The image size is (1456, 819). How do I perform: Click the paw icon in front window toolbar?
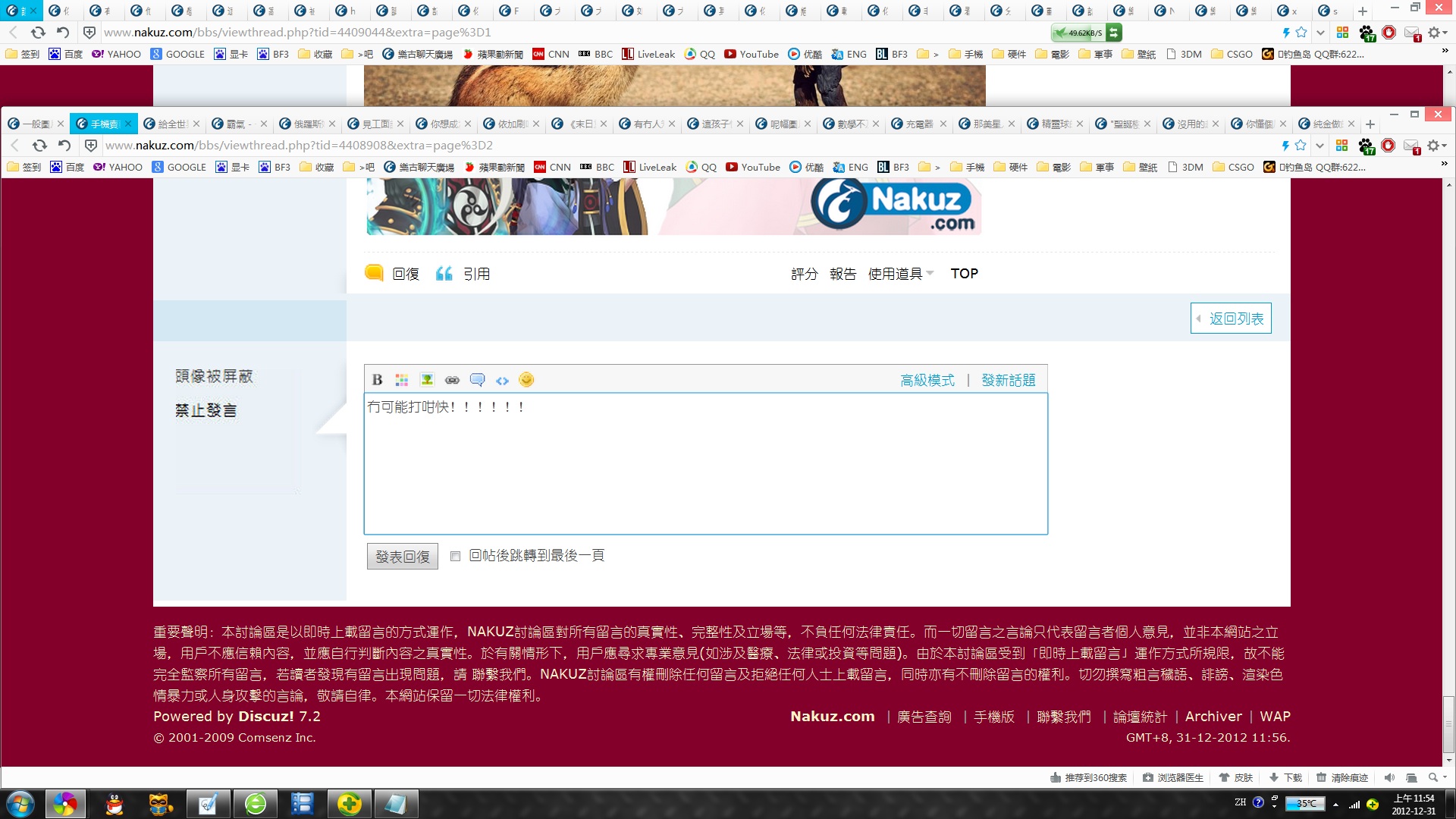(1366, 146)
